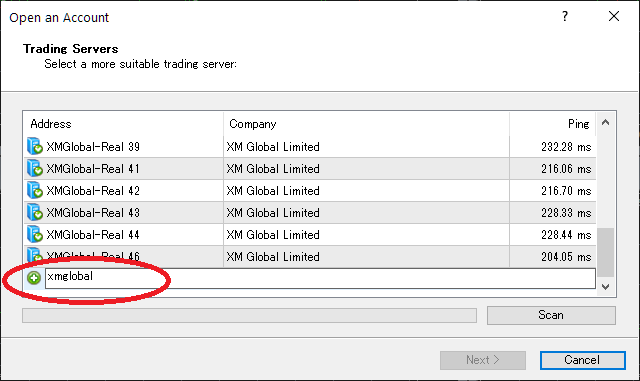Click the 232.28 ms ping value

point(566,147)
